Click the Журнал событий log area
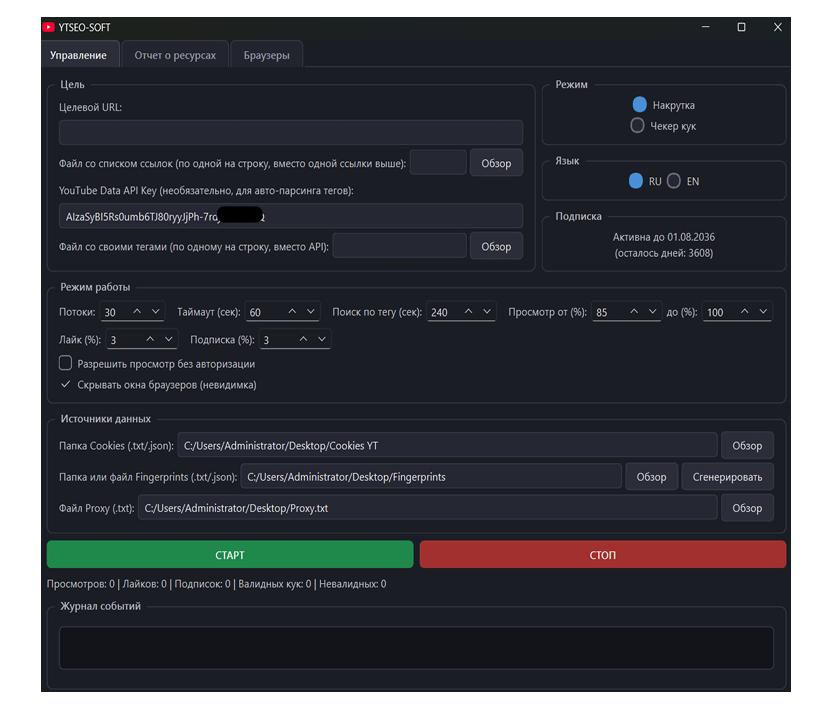 pyautogui.click(x=416, y=648)
